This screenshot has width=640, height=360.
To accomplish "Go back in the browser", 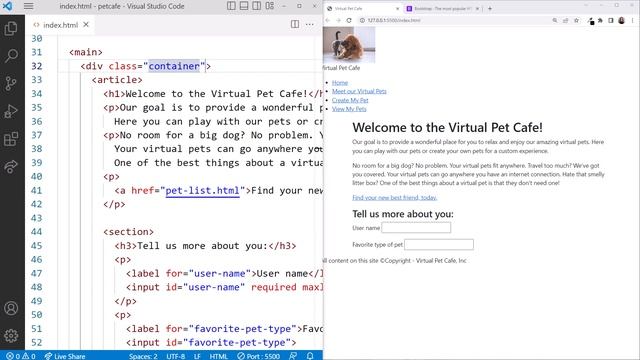I will tap(327, 20).
